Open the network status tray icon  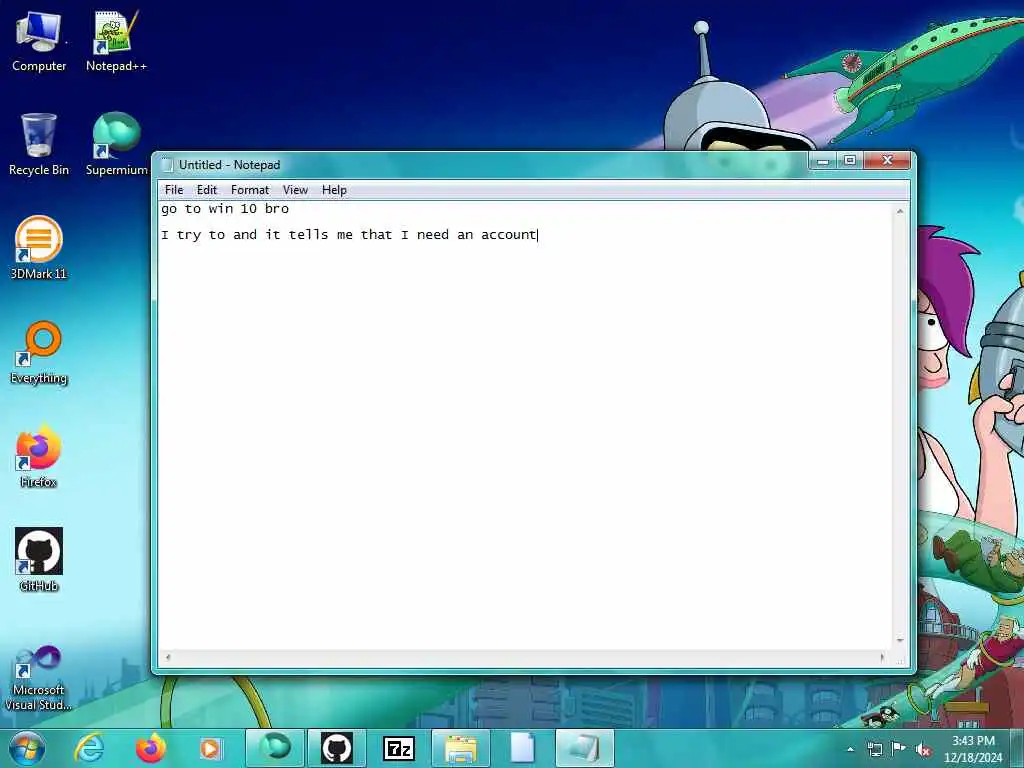click(x=874, y=749)
